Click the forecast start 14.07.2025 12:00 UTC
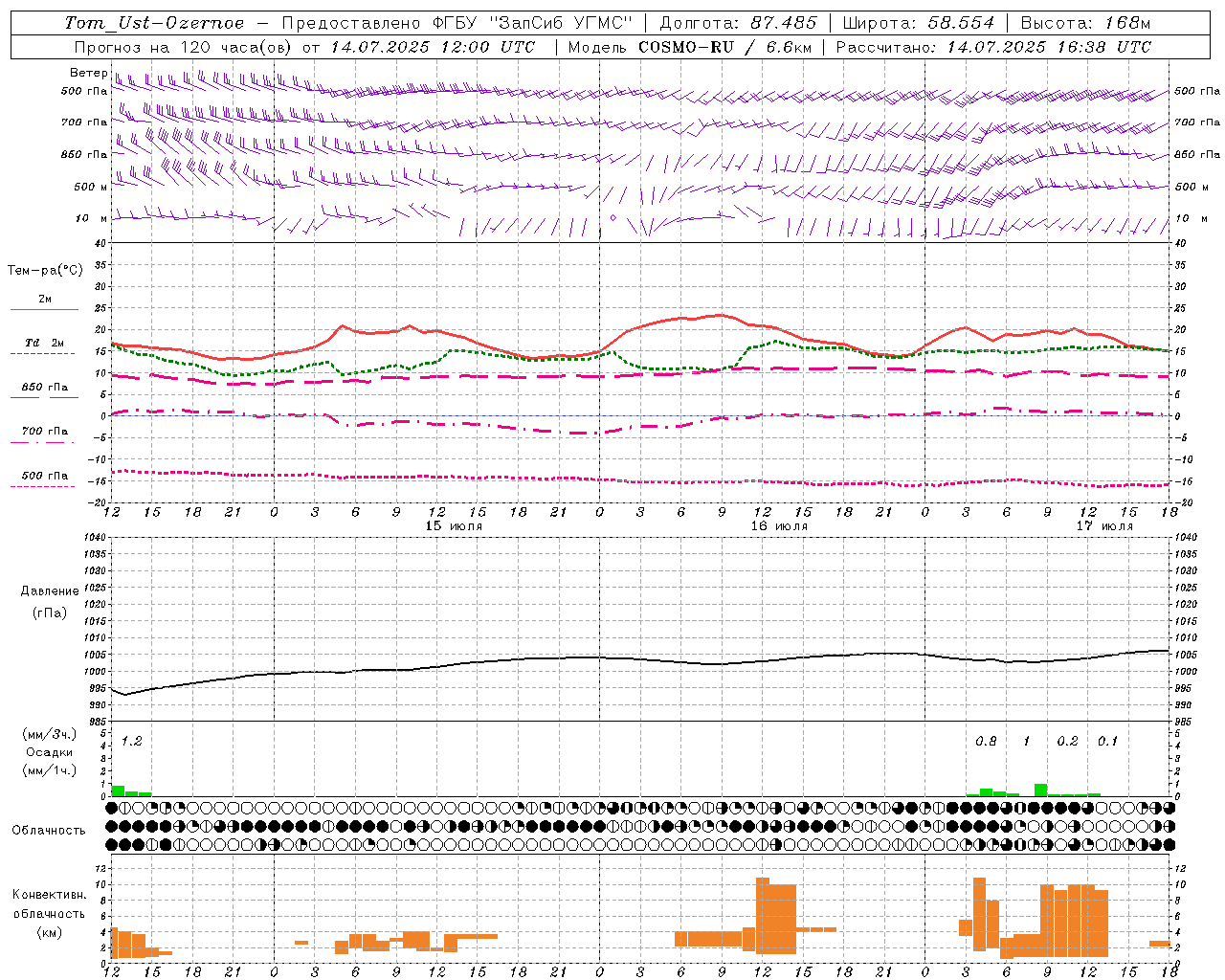Viewport: 1225px width, 980px height. click(x=433, y=47)
